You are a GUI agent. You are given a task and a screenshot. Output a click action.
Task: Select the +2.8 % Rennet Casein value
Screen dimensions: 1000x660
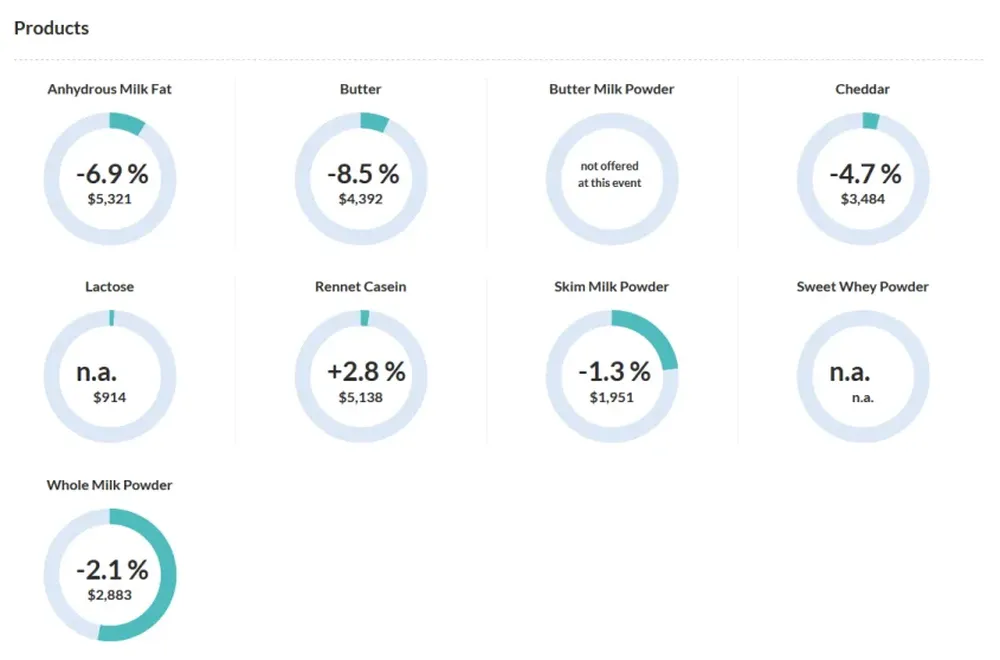[366, 372]
